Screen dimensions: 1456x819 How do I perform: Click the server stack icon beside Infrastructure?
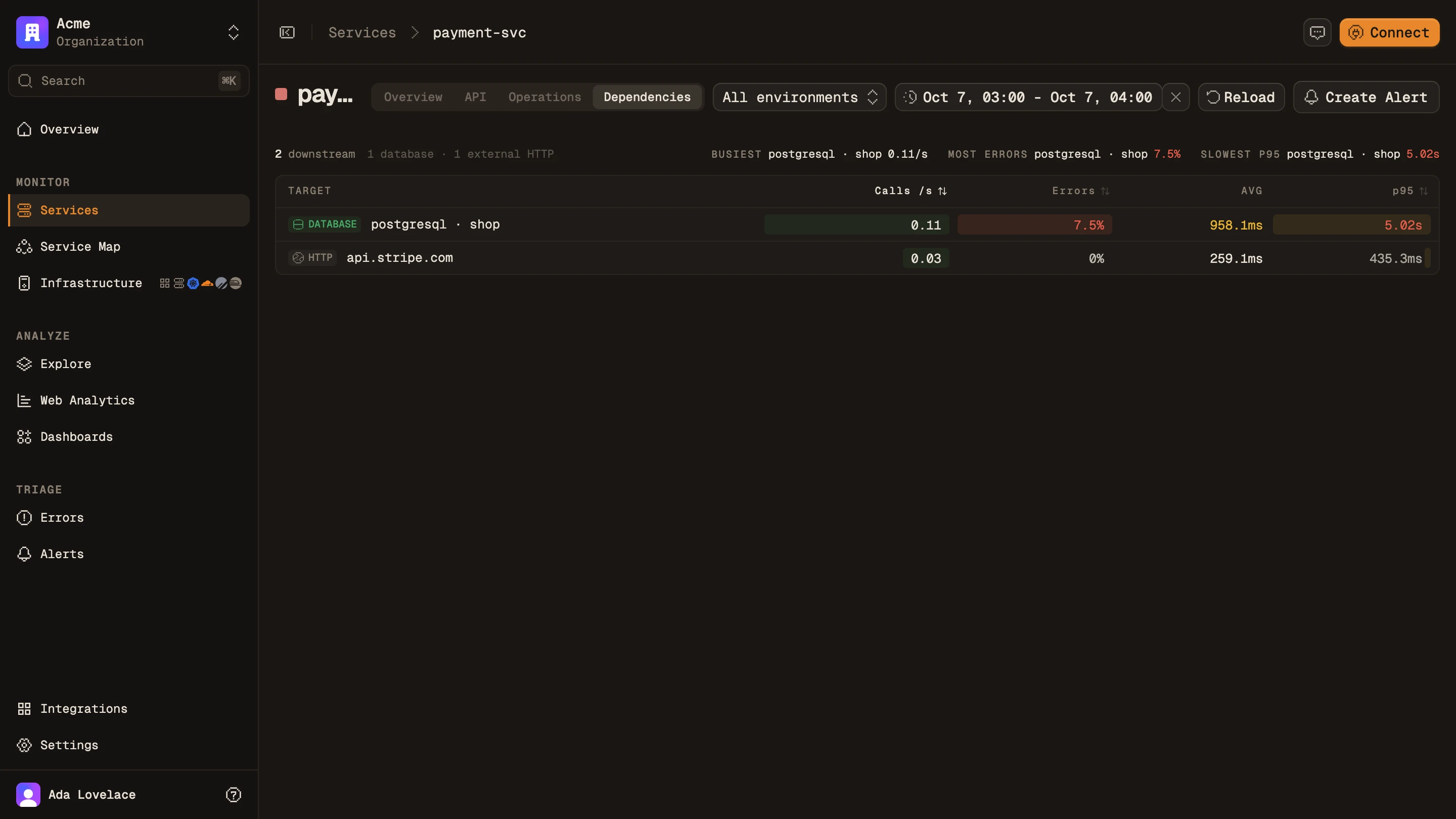178,283
